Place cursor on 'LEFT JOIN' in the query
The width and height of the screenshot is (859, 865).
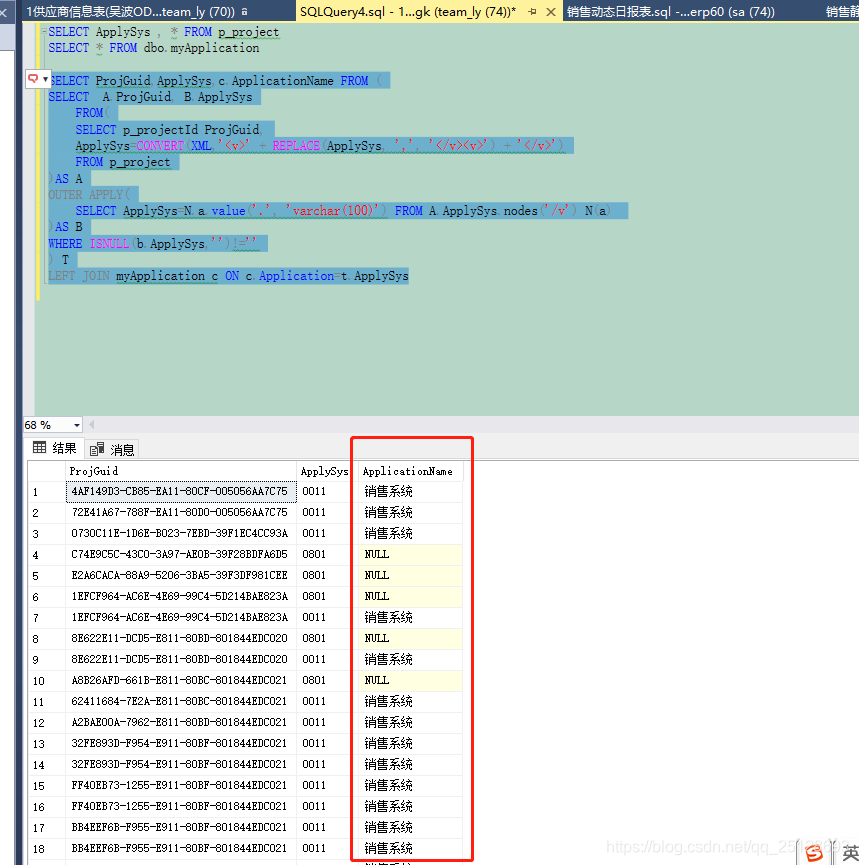(79, 276)
